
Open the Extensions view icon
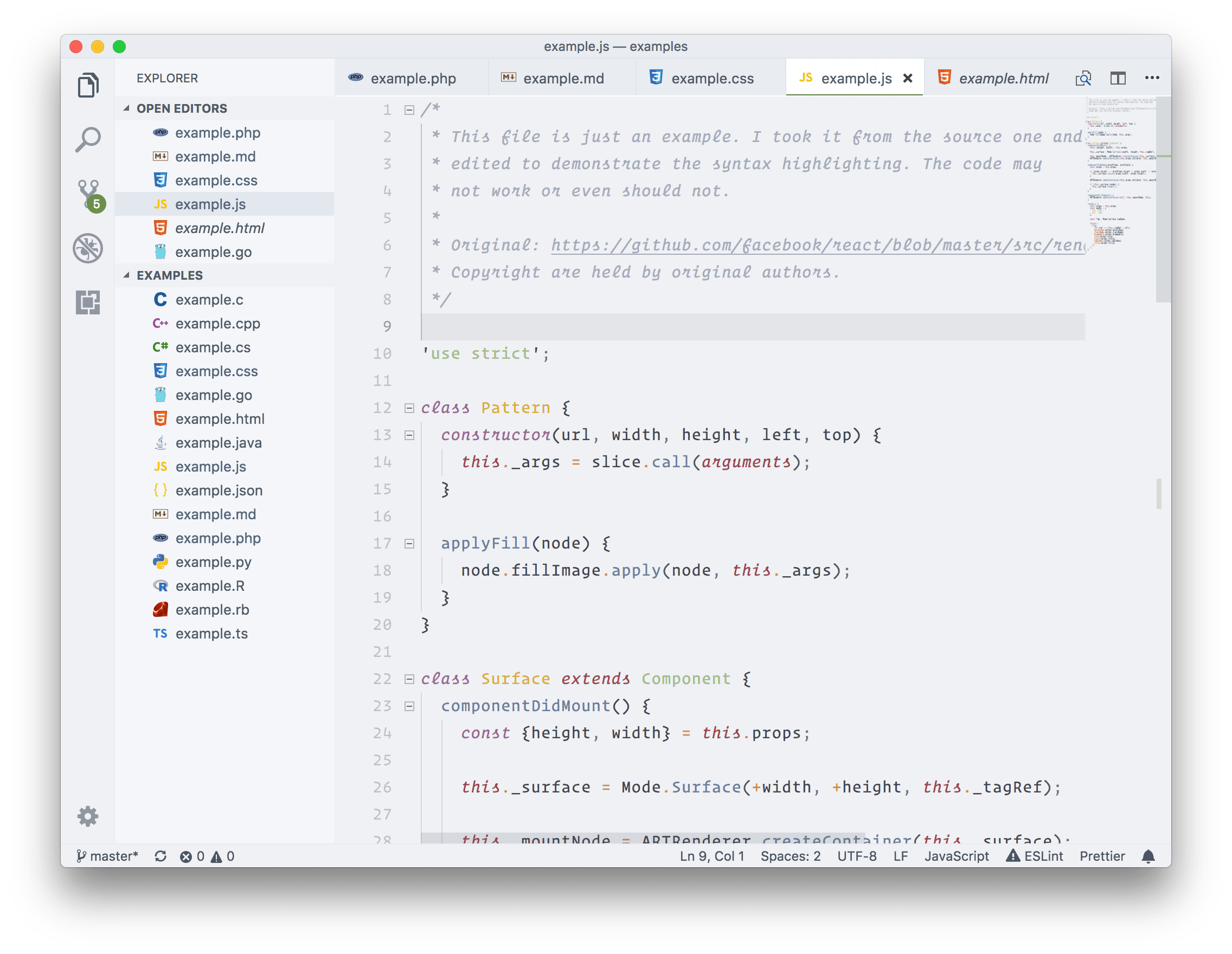[88, 302]
